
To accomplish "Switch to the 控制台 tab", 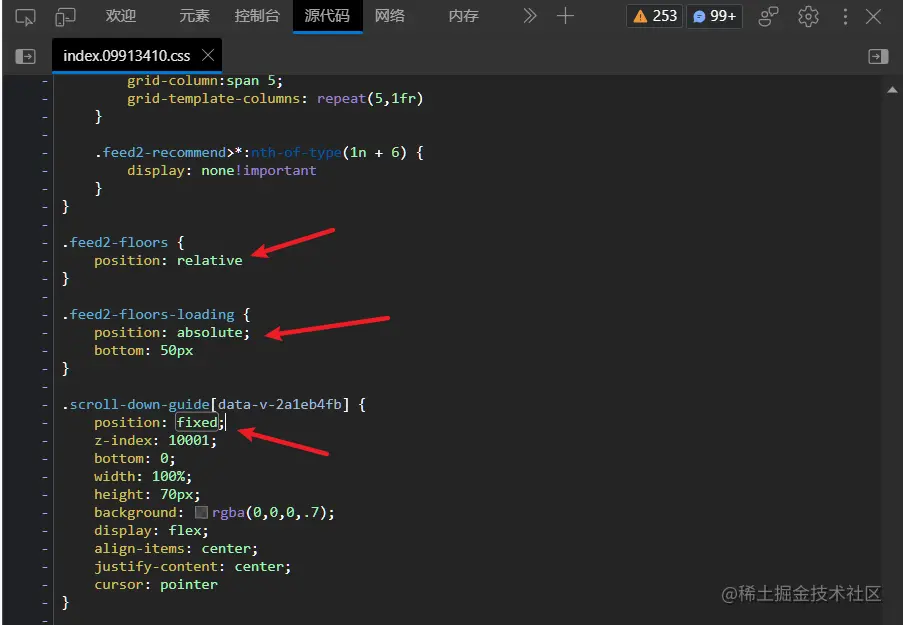I will coord(257,16).
